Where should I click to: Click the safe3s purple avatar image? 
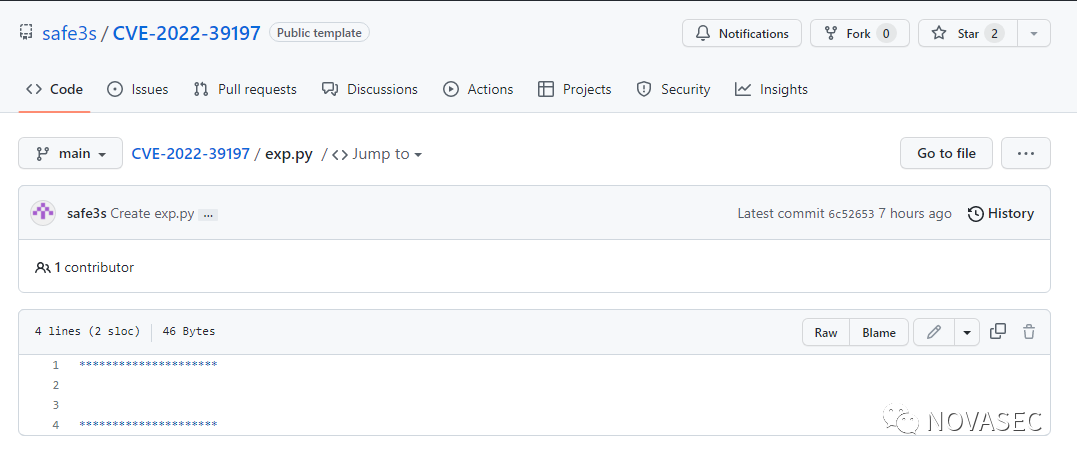pos(43,214)
